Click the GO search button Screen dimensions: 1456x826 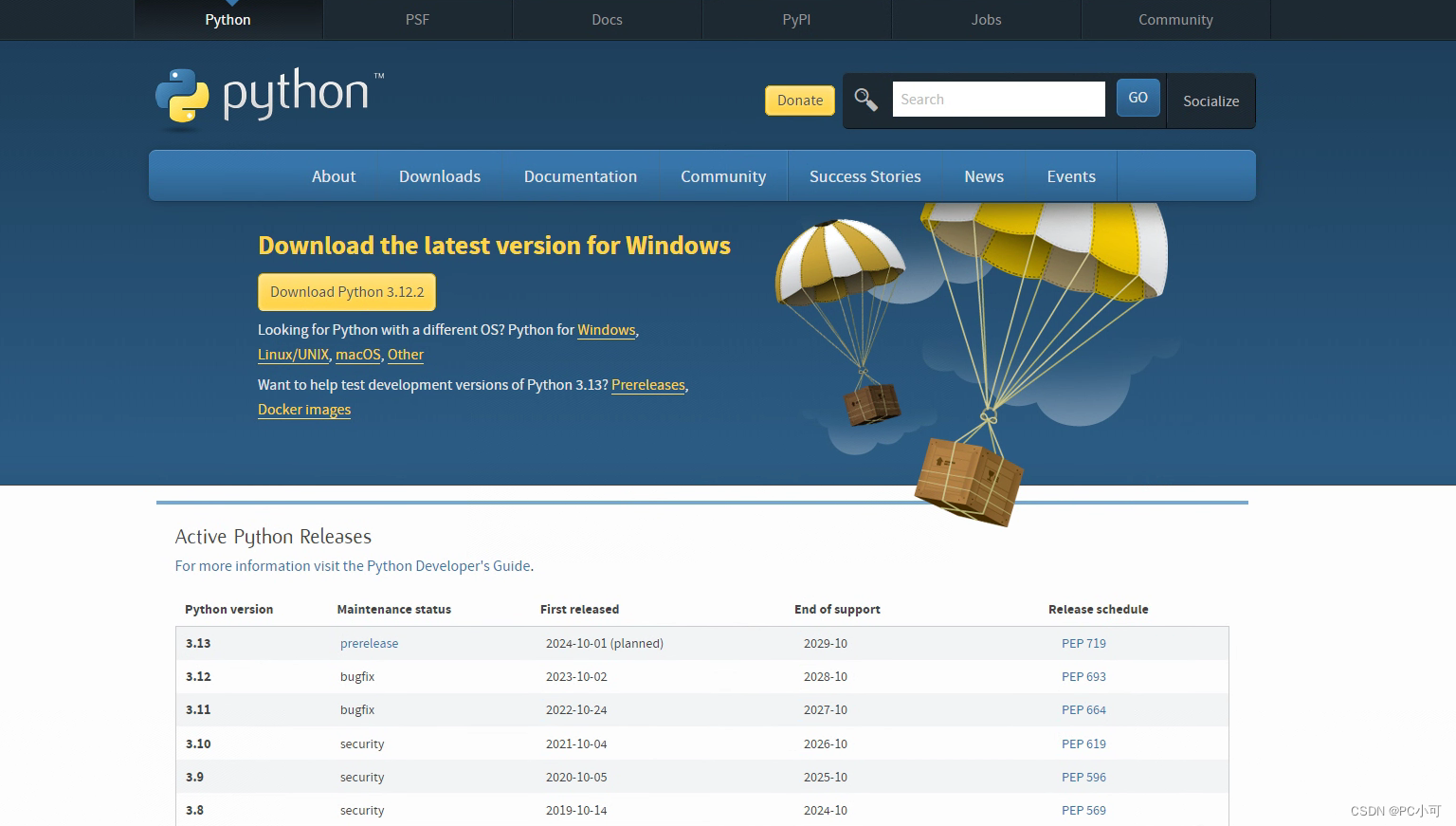pos(1137,98)
